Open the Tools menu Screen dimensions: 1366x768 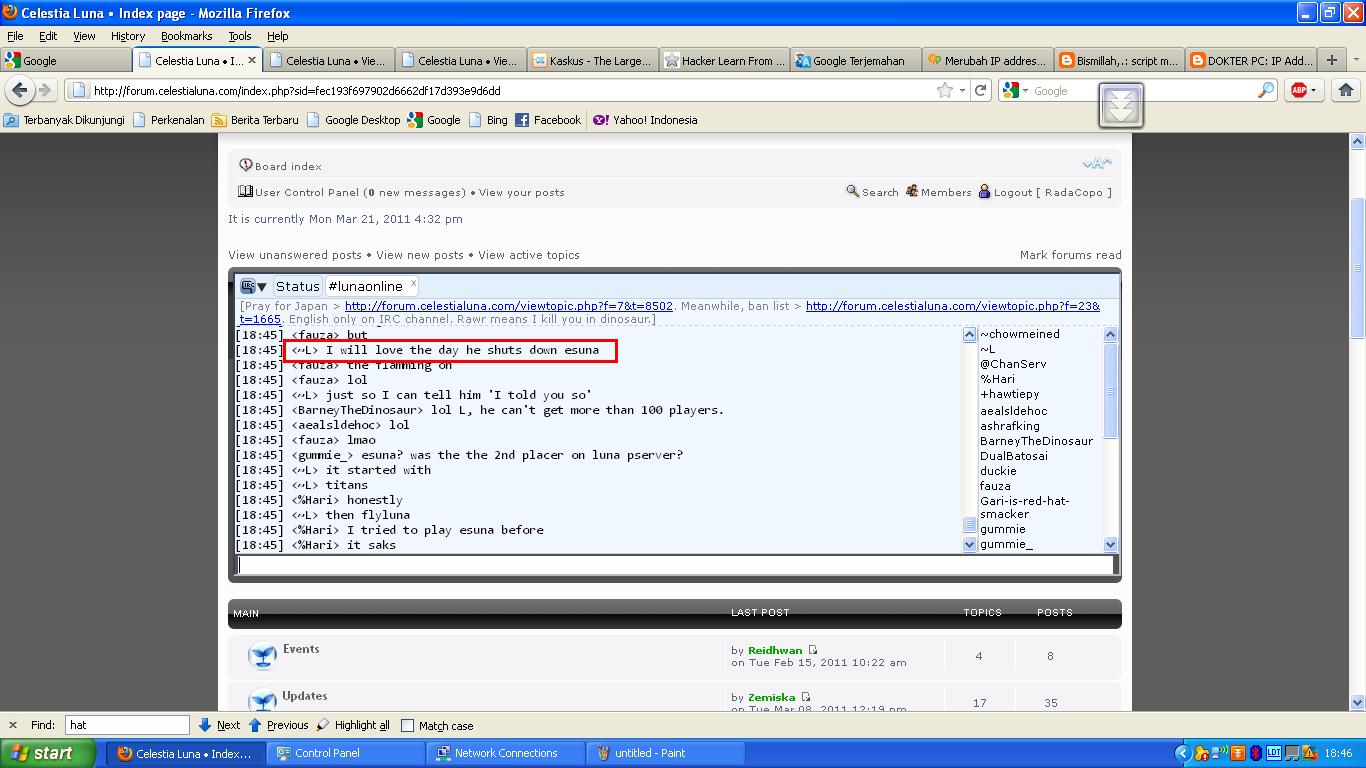click(x=240, y=36)
